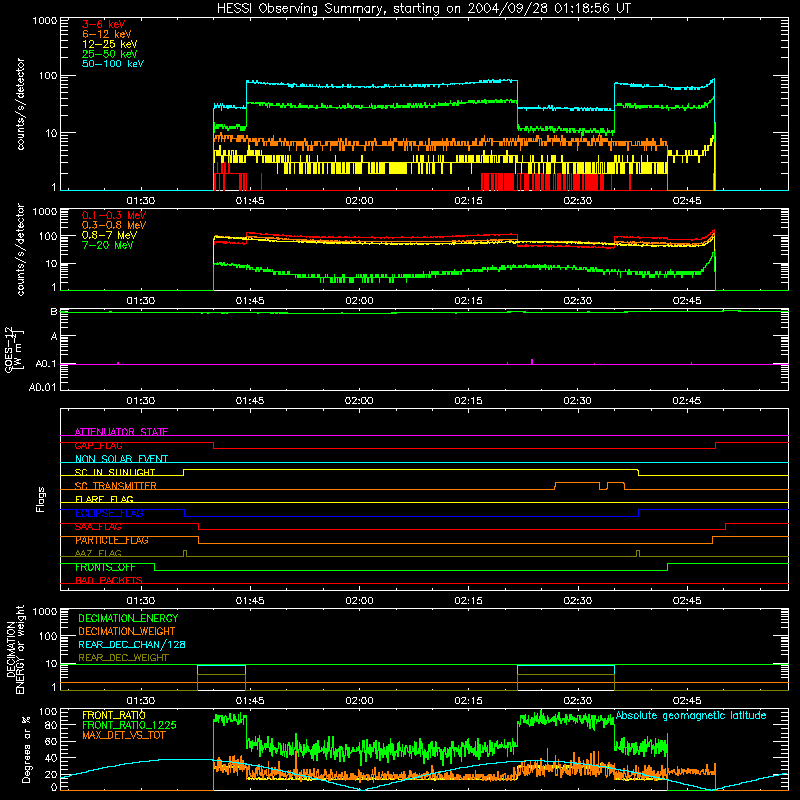
Task: Click the HESSI Observing Summary title text
Action: [x=424, y=9]
